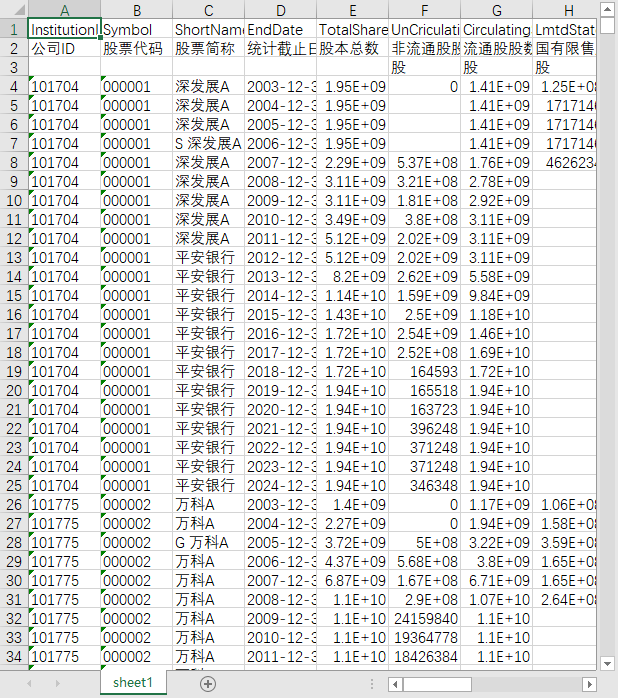The width and height of the screenshot is (618, 698).
Task: Click the 'S 深发展A' cell
Action: pyautogui.click(x=208, y=143)
